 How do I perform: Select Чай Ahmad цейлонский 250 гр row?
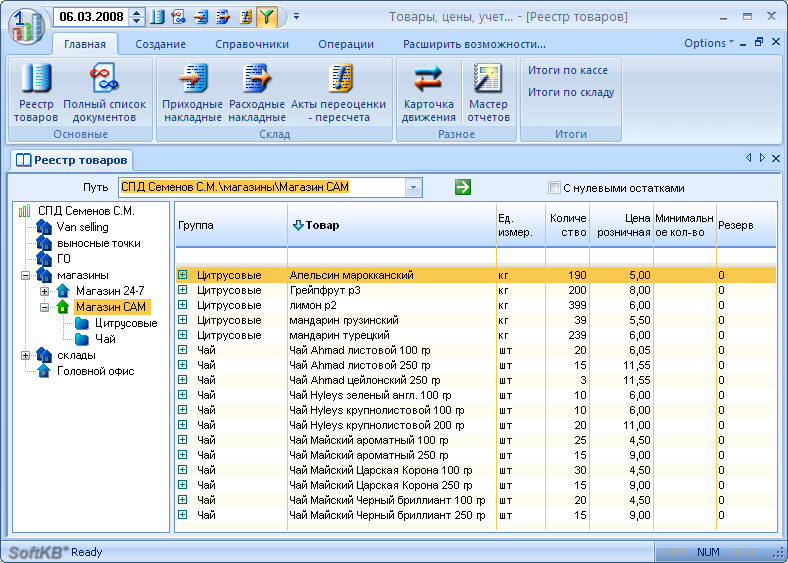[475, 380]
